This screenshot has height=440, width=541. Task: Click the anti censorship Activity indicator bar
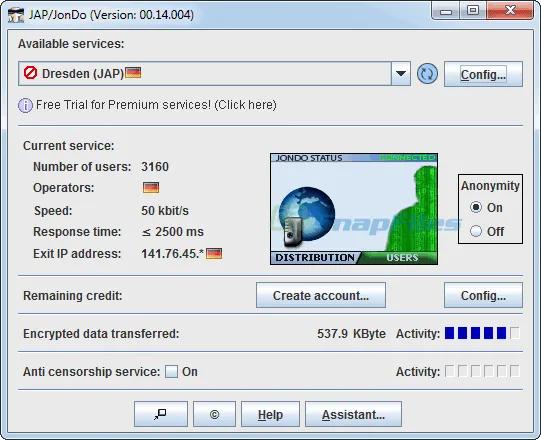tap(482, 371)
